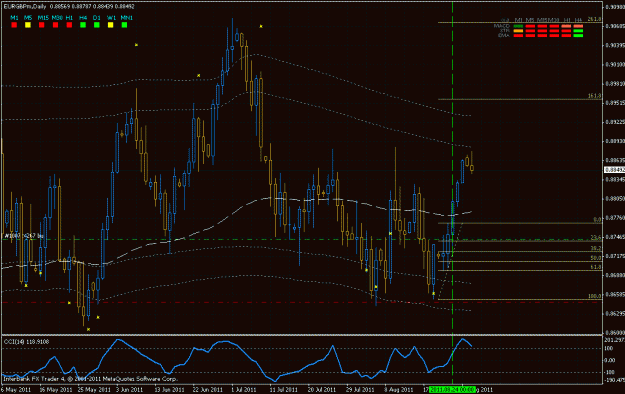
Task: Click the 8 Aug 2011 date label
Action: 399,390
